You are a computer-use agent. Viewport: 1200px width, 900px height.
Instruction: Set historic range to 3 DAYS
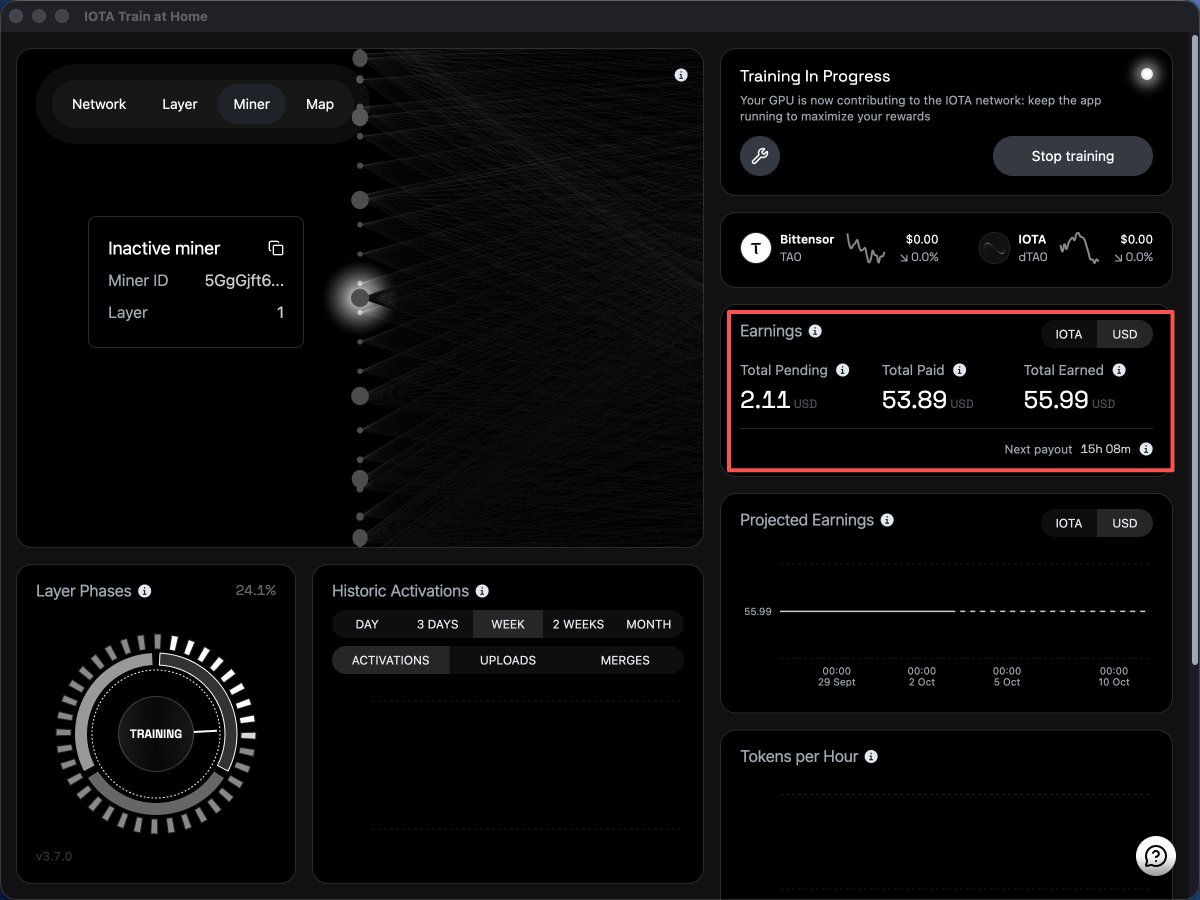point(437,624)
